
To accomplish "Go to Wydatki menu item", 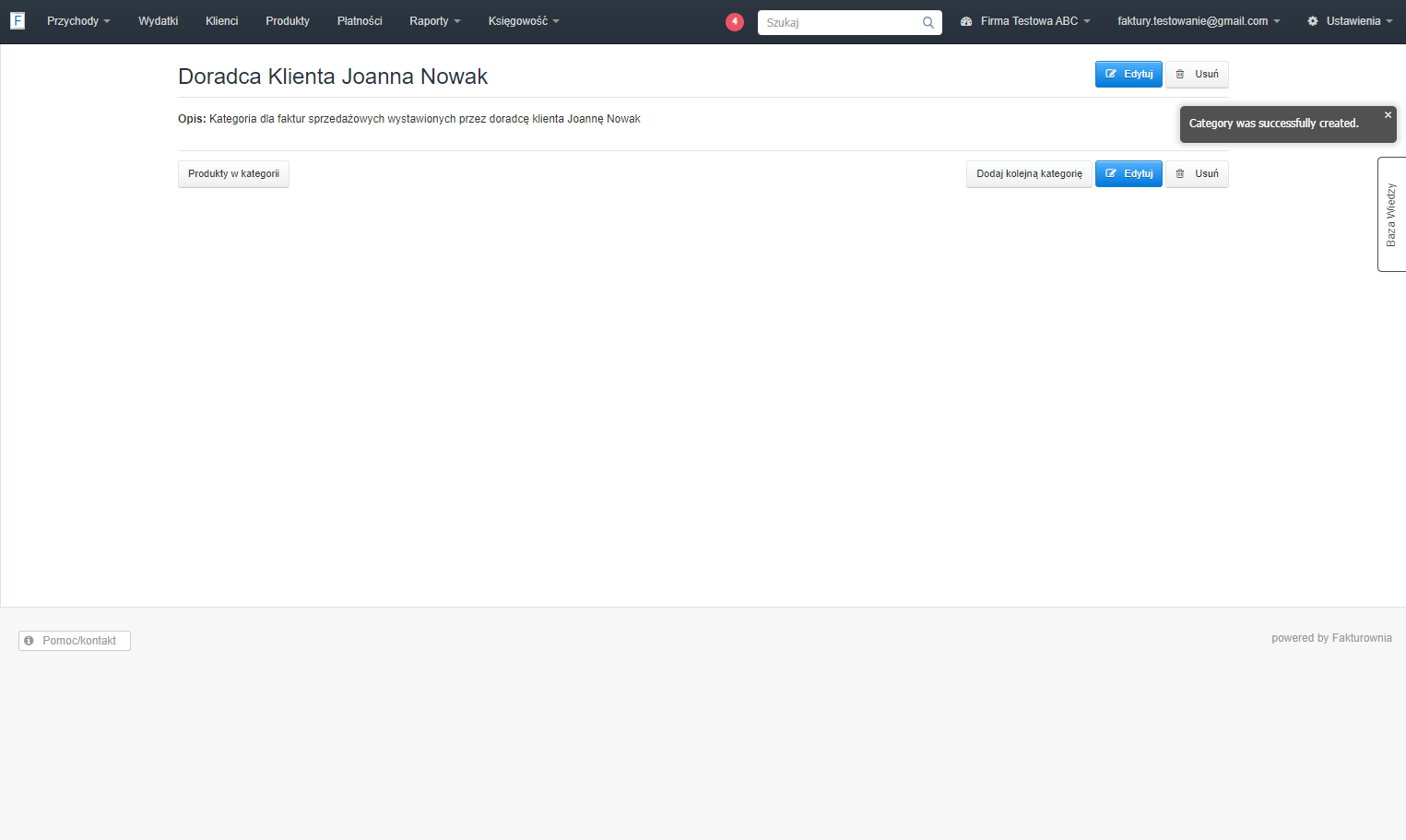I will click(x=159, y=21).
